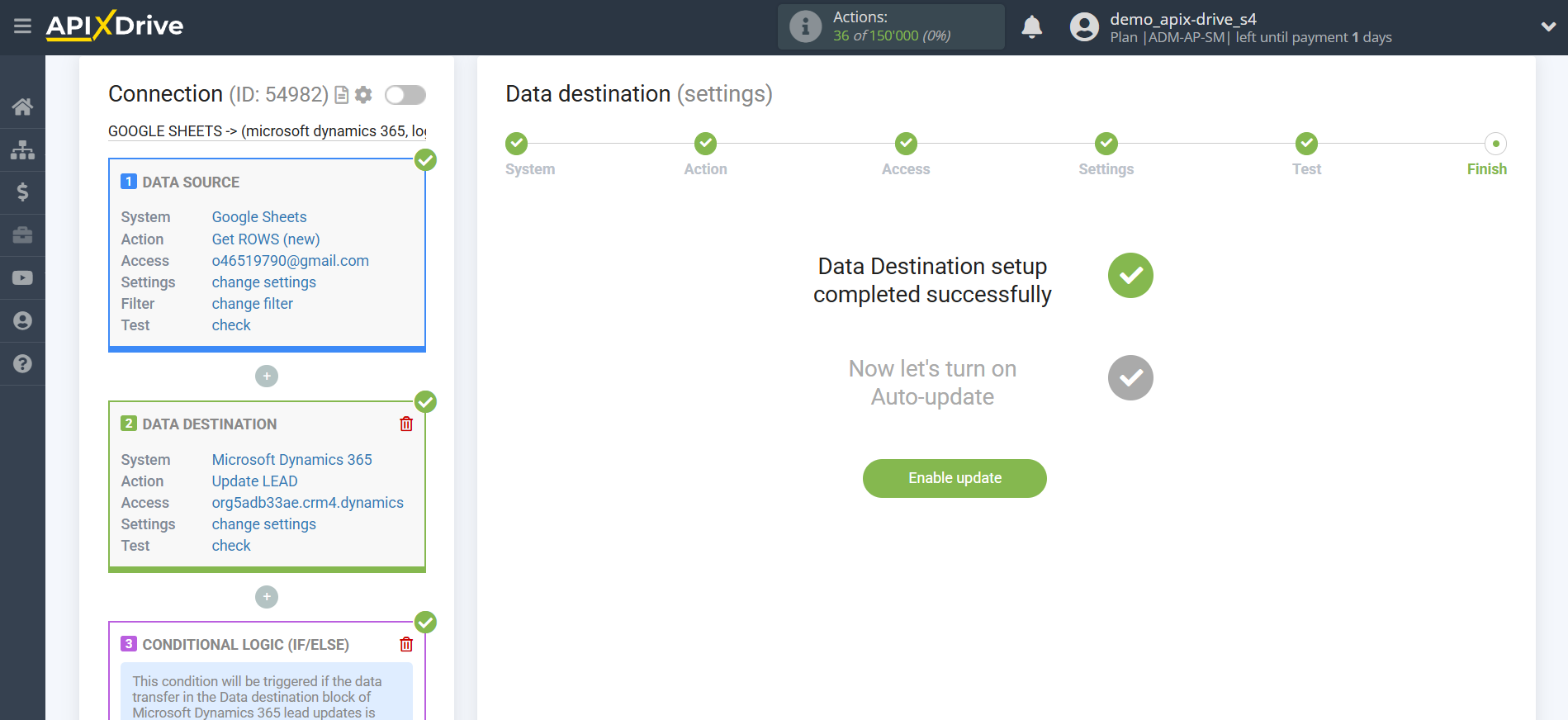
Task: Click the setup completed green check icon
Action: click(1130, 276)
